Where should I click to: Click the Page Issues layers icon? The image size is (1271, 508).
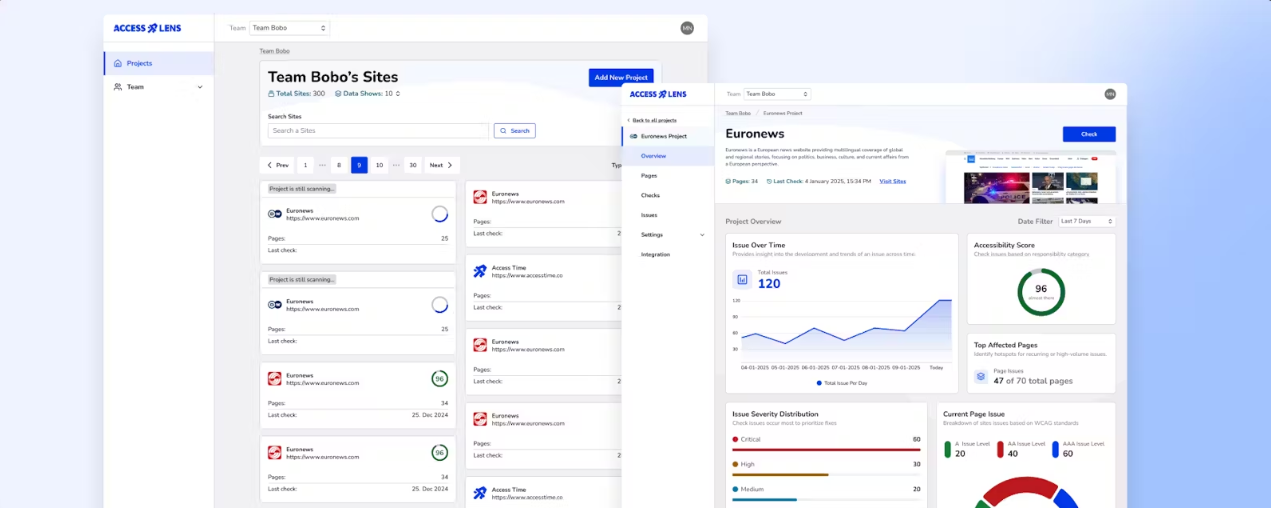pyautogui.click(x=982, y=376)
